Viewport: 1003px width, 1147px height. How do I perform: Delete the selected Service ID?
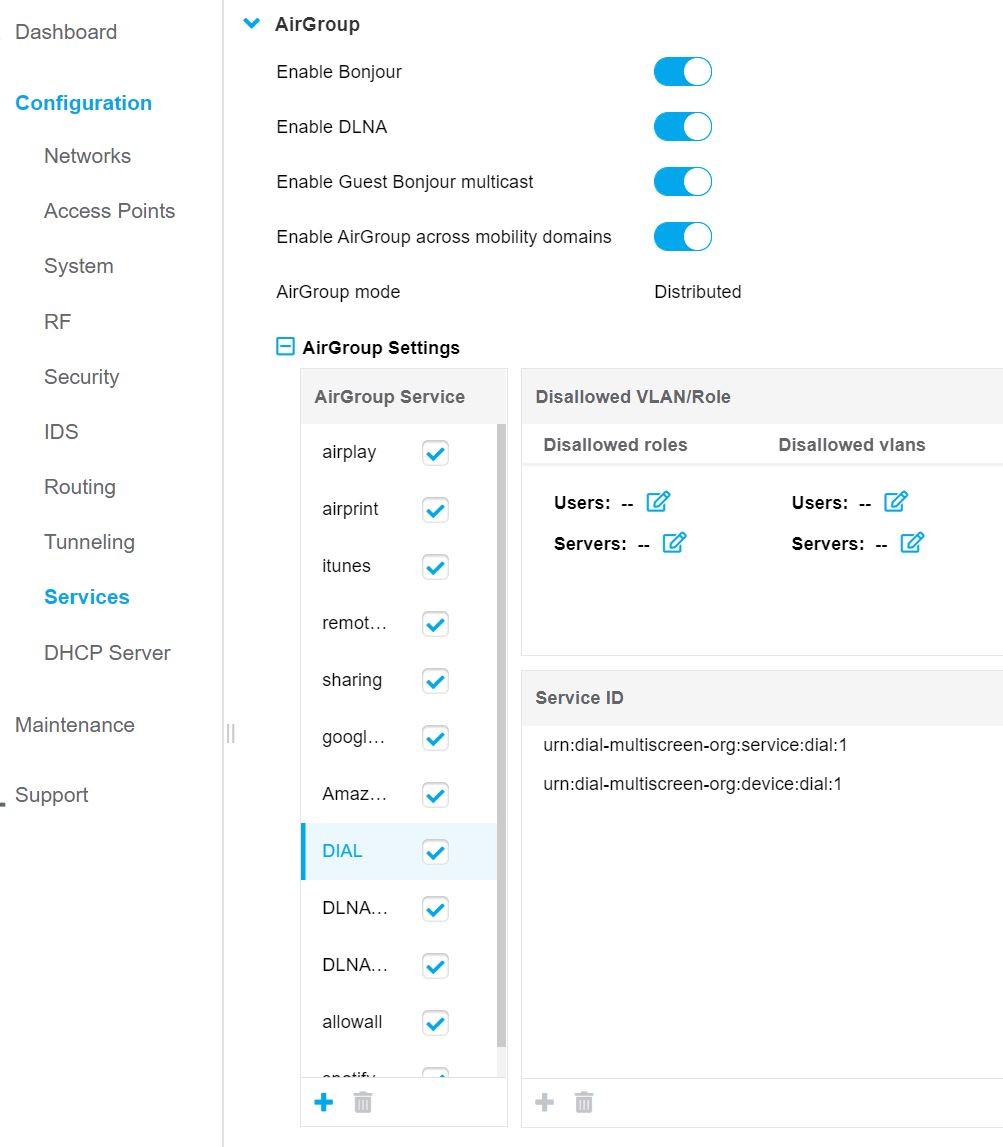point(584,1102)
